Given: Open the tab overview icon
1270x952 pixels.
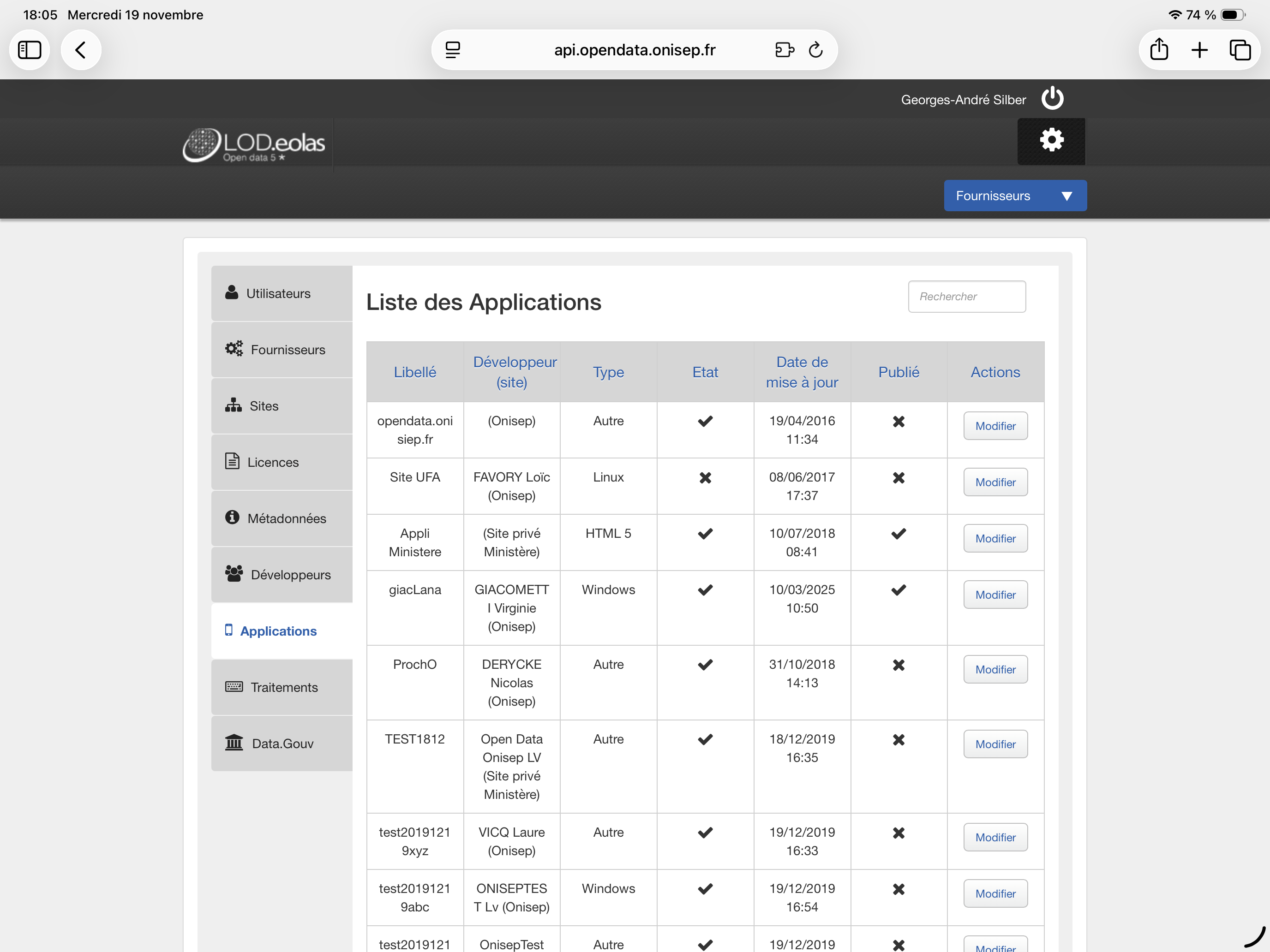Looking at the screenshot, I should pyautogui.click(x=1239, y=50).
